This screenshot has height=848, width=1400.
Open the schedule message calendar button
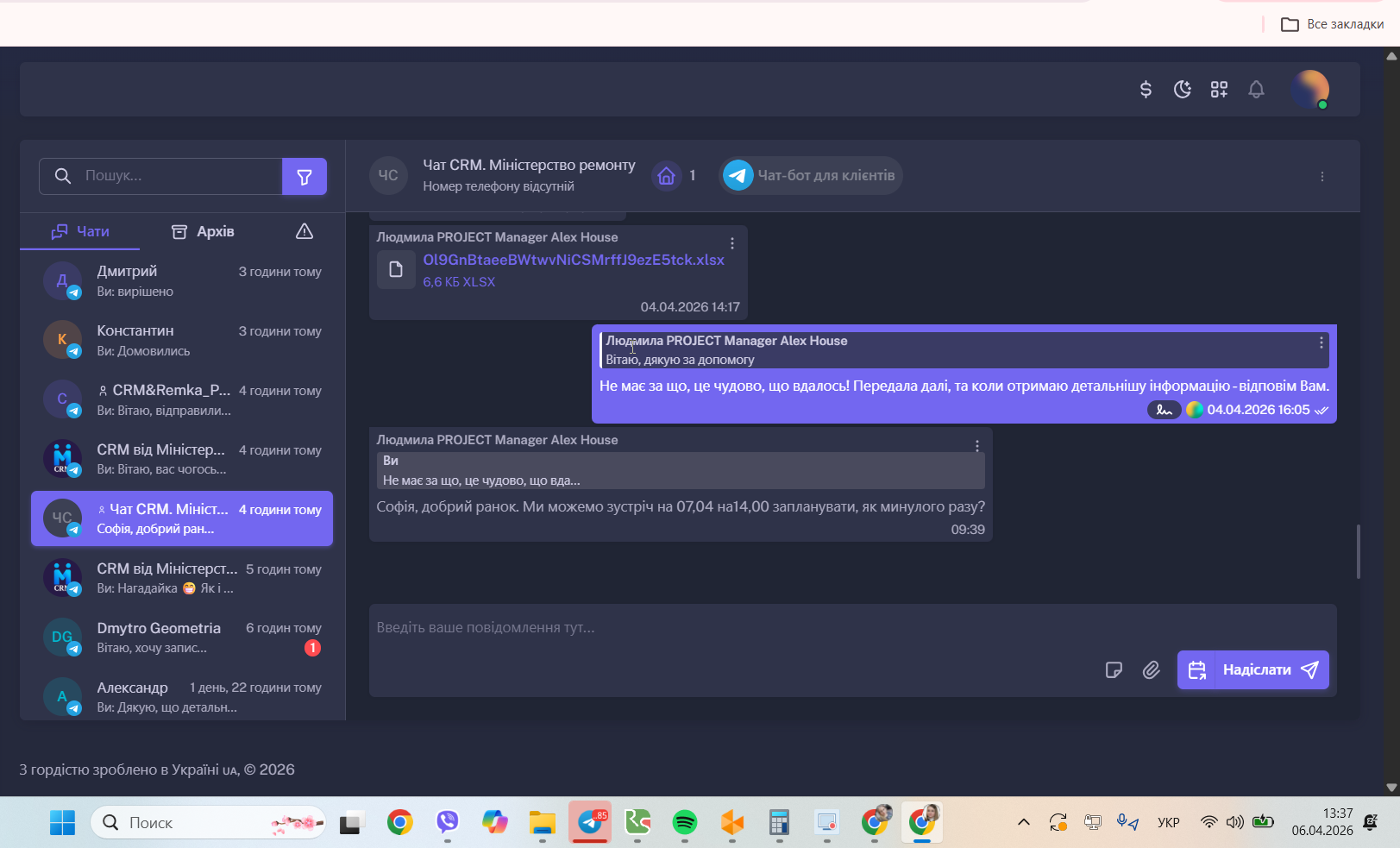point(1196,670)
